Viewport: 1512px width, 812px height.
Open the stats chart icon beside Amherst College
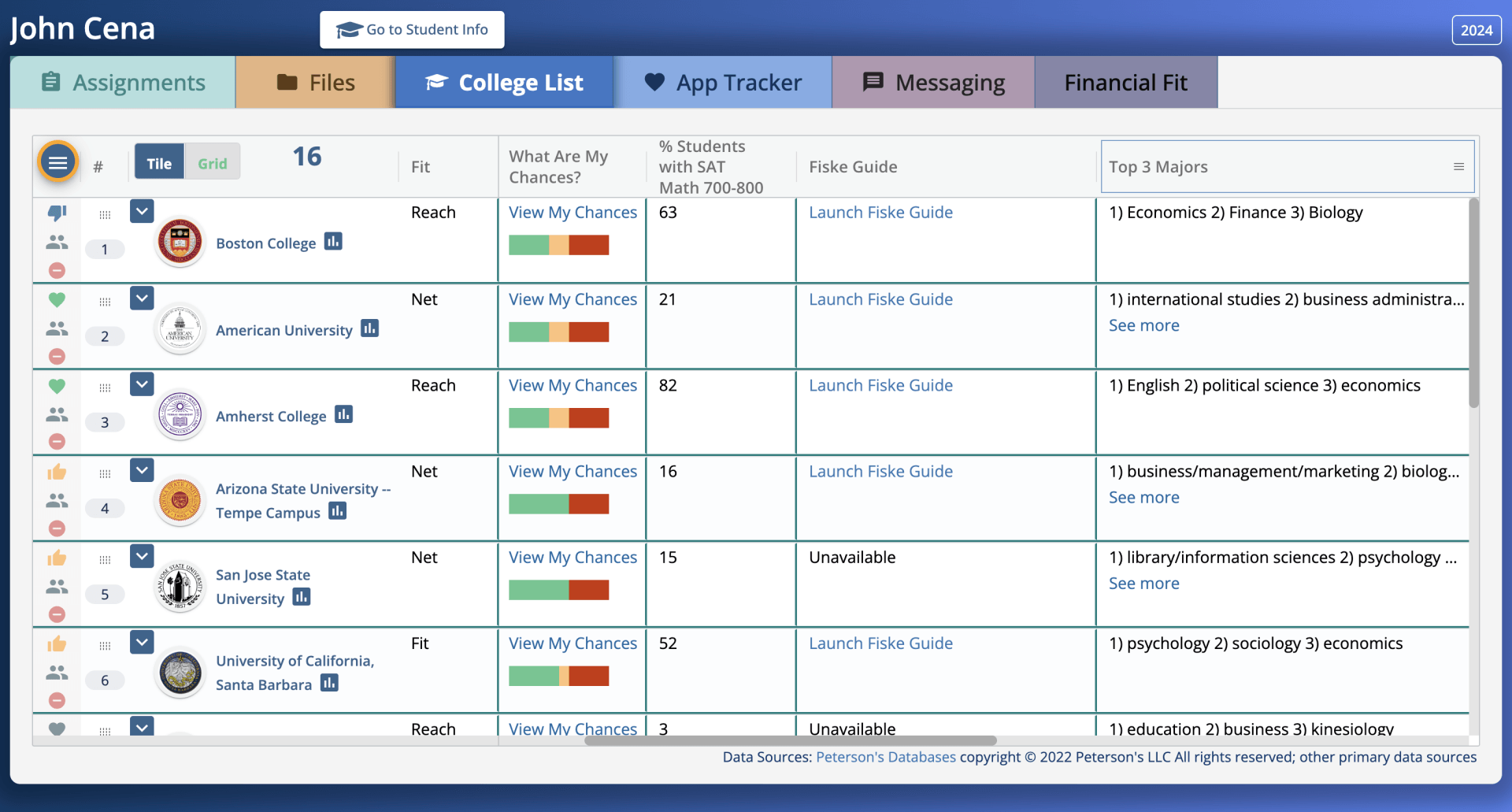click(343, 413)
